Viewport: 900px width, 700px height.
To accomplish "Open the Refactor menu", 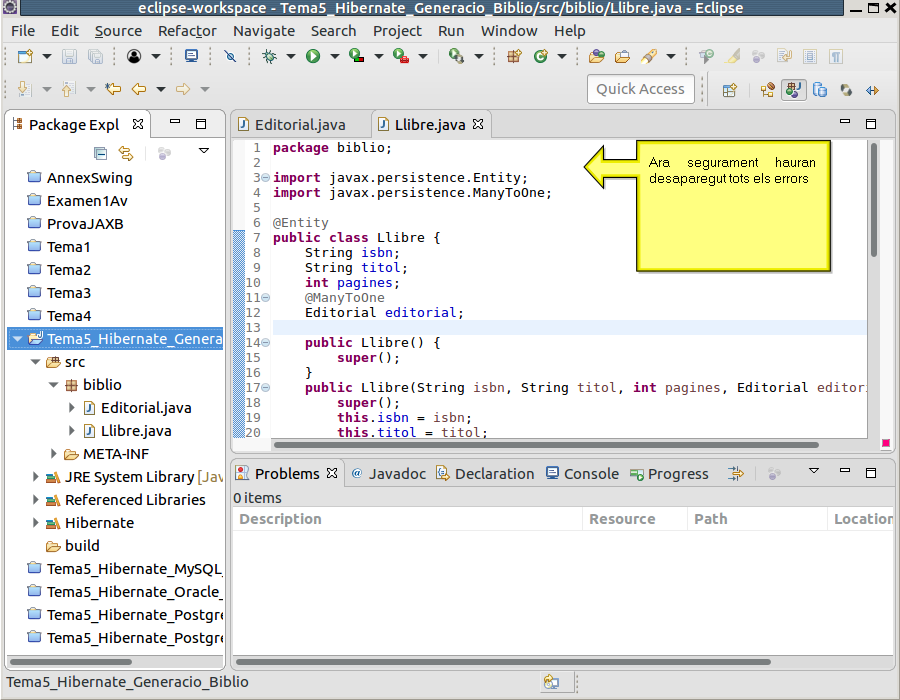I will [187, 31].
